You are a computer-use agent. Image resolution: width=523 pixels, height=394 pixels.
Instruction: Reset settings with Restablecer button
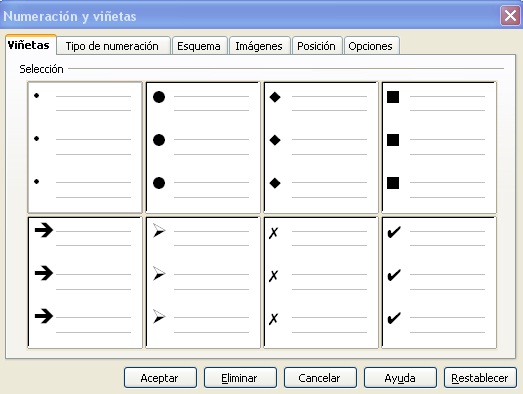point(480,378)
